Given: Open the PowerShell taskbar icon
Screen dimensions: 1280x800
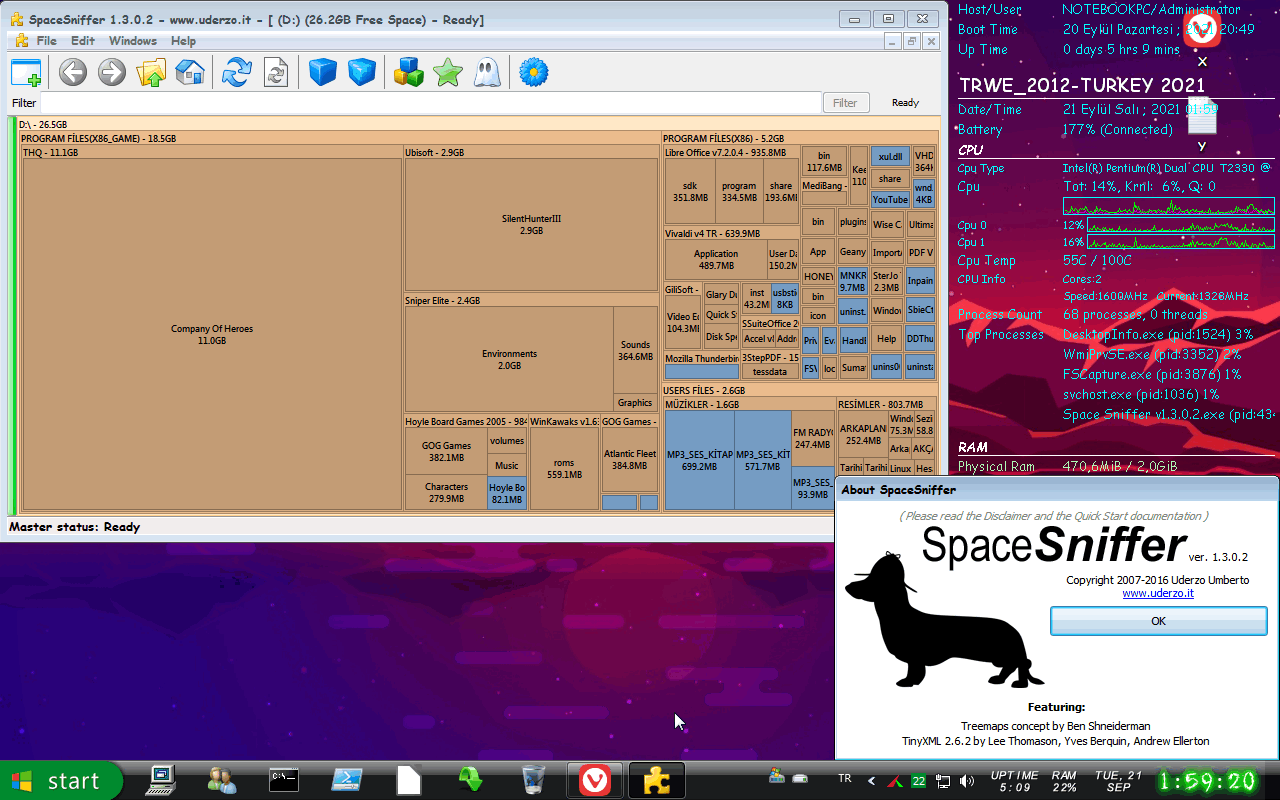Looking at the screenshot, I should tap(347, 780).
